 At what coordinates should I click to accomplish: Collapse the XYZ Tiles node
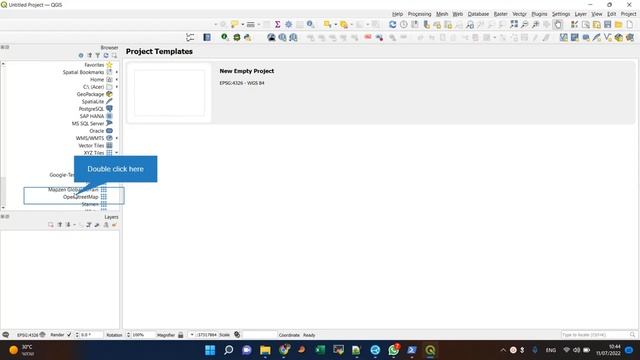pyautogui.click(x=117, y=153)
